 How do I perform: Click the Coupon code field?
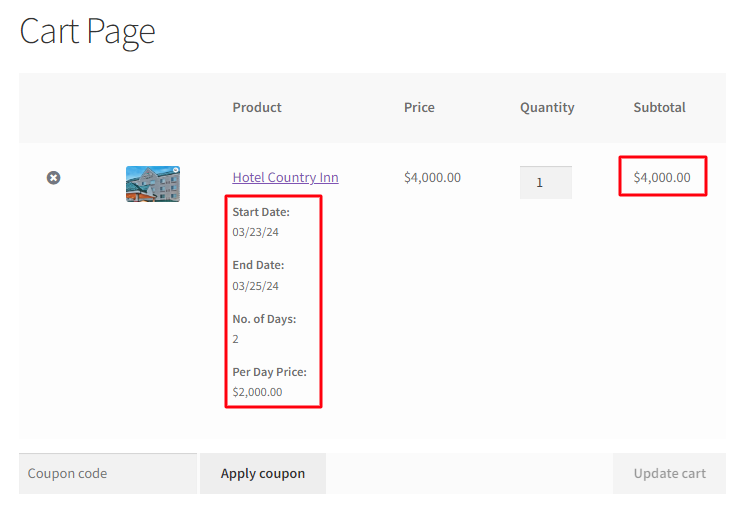(108, 473)
